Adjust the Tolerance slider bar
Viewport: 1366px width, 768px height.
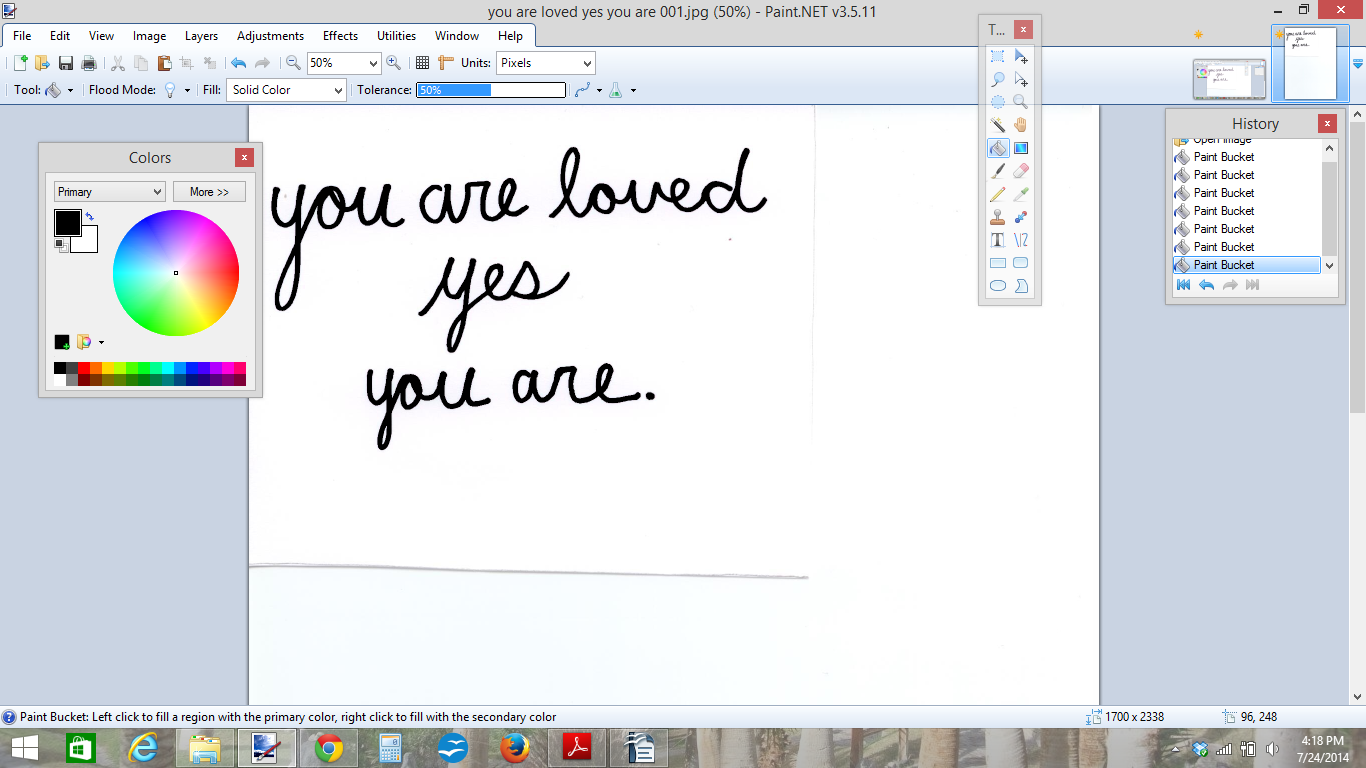(x=491, y=90)
